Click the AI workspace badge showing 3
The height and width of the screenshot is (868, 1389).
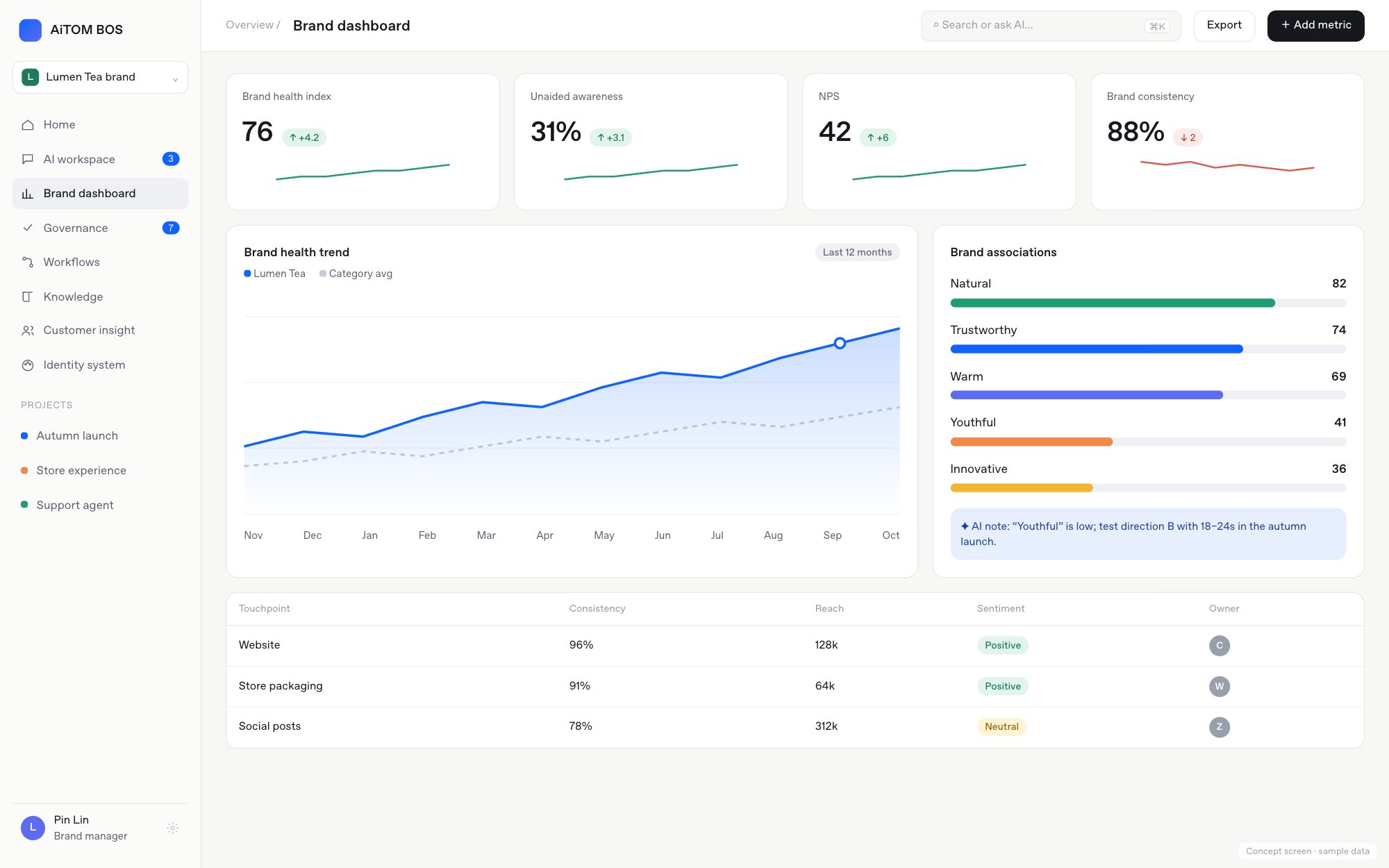(x=171, y=159)
